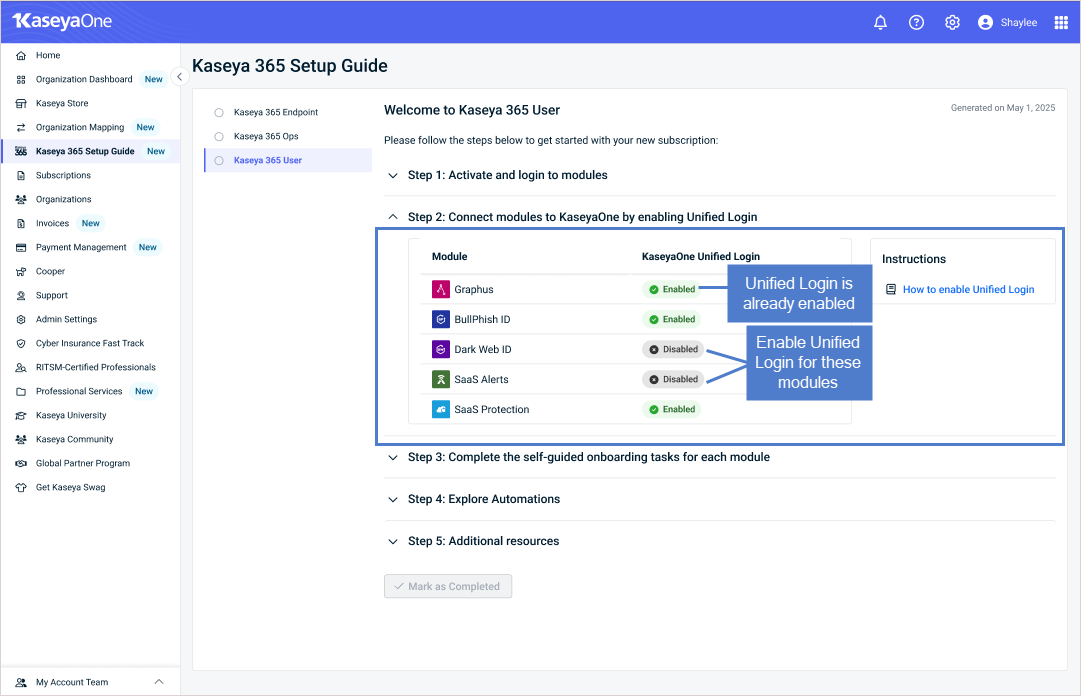Click the Support headset icon
The image size is (1081, 696).
click(21, 296)
